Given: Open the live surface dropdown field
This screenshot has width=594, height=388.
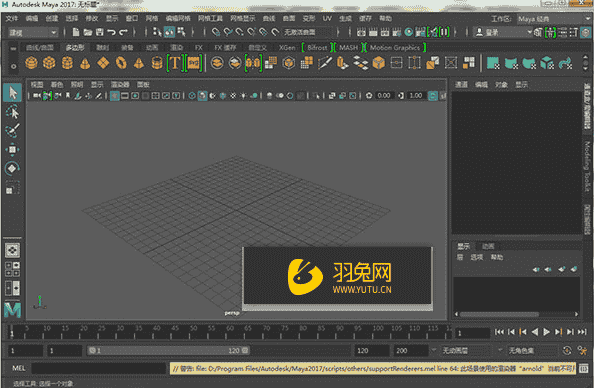Looking at the screenshot, I should click(x=307, y=33).
